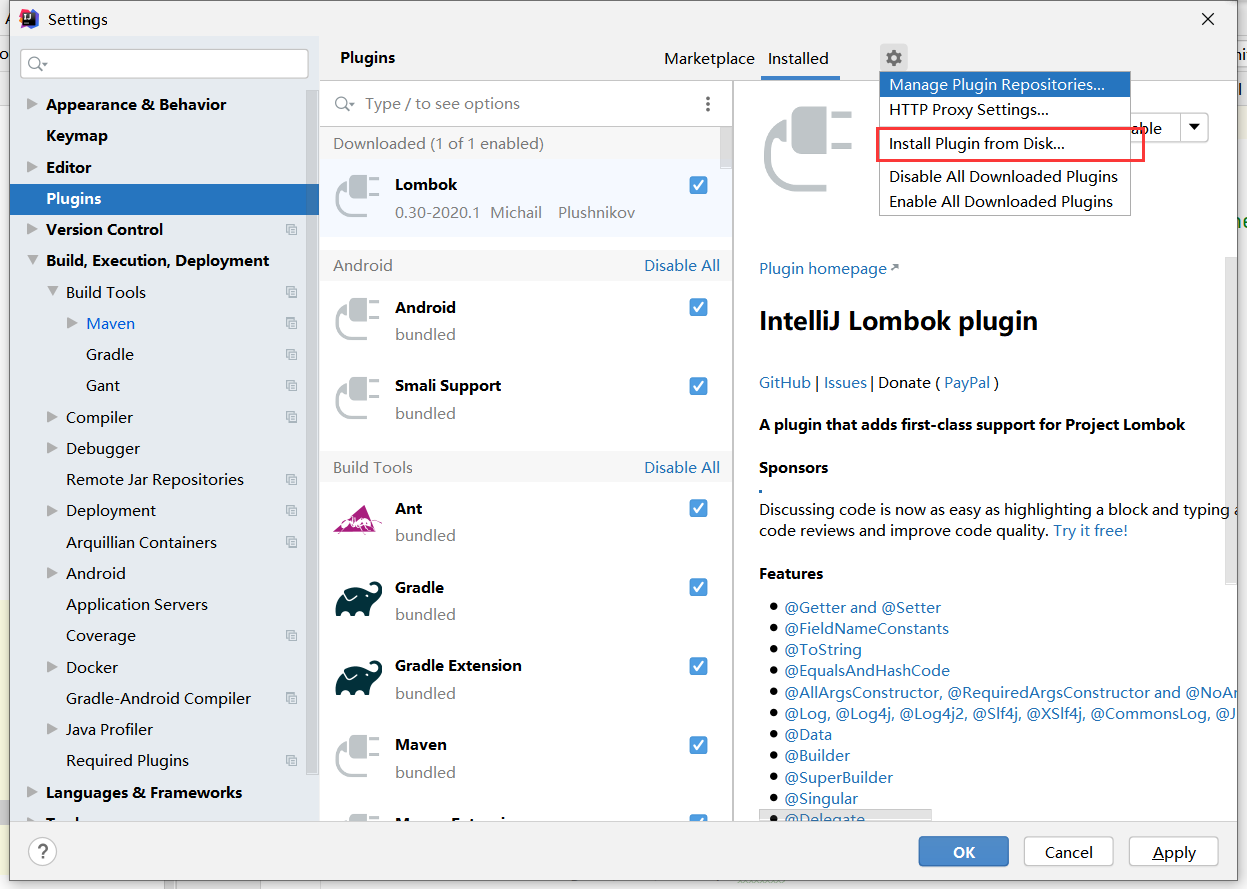1247x889 pixels.
Task: Toggle the Gradle plugin checkbox
Action: pos(699,587)
